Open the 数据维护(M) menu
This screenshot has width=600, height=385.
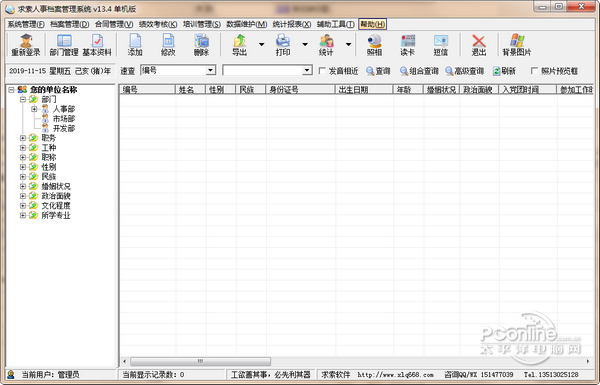247,24
